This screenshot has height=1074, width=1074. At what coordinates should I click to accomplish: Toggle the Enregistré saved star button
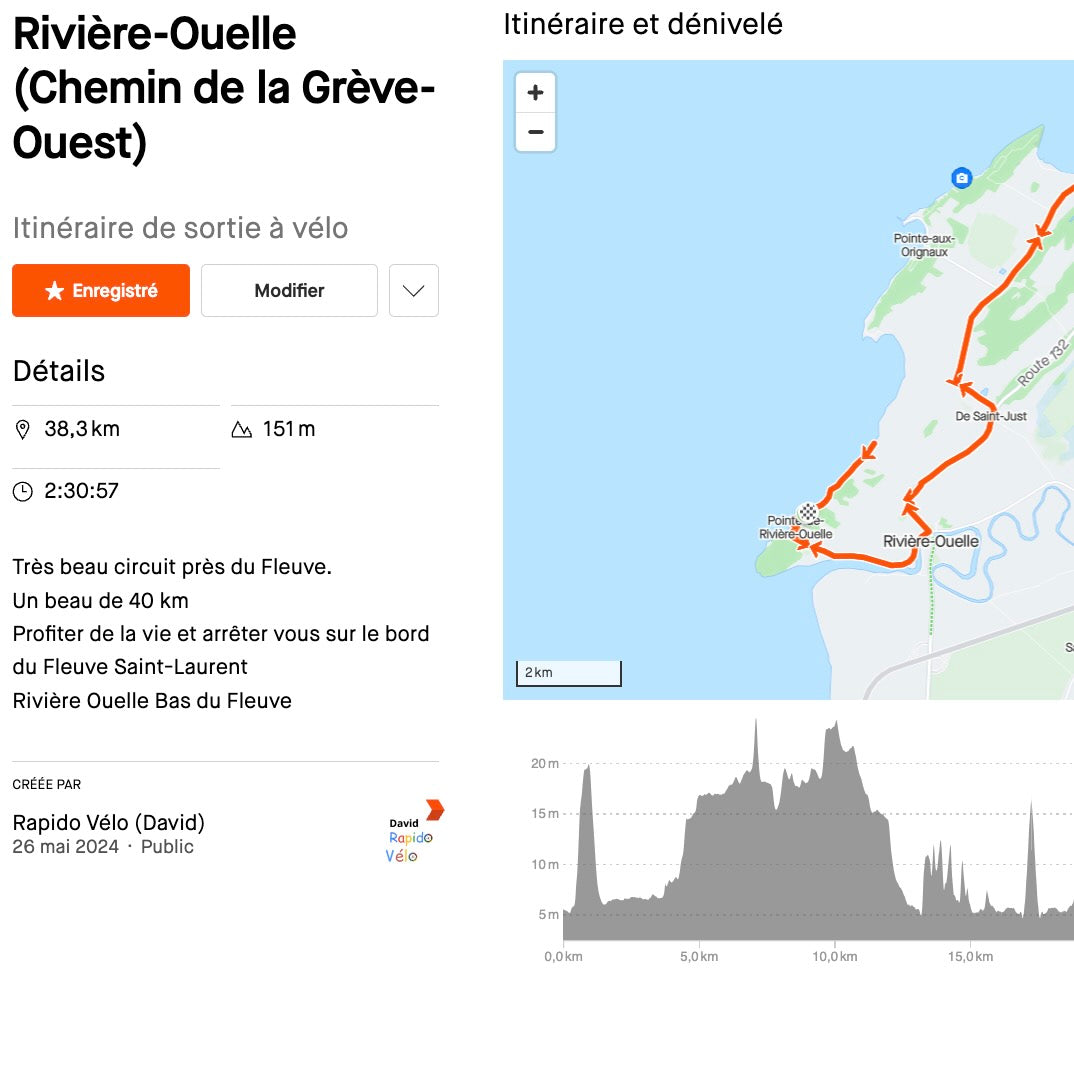pyautogui.click(x=101, y=290)
